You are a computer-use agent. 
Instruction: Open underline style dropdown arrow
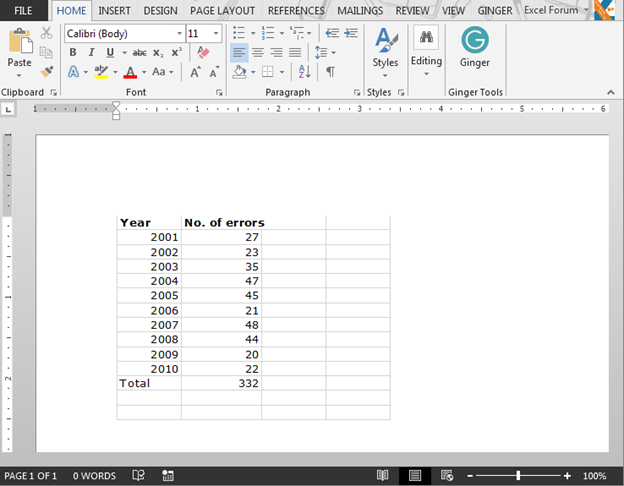tap(124, 53)
